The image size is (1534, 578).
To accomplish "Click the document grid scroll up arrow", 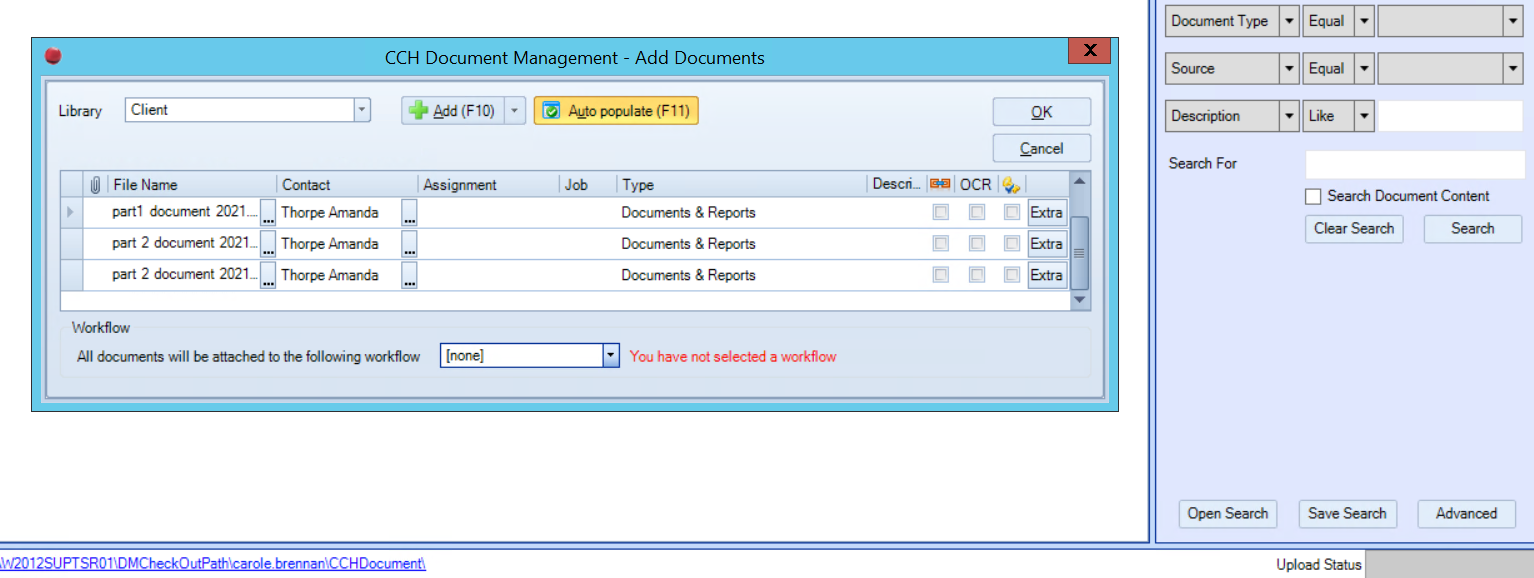I will (1079, 181).
